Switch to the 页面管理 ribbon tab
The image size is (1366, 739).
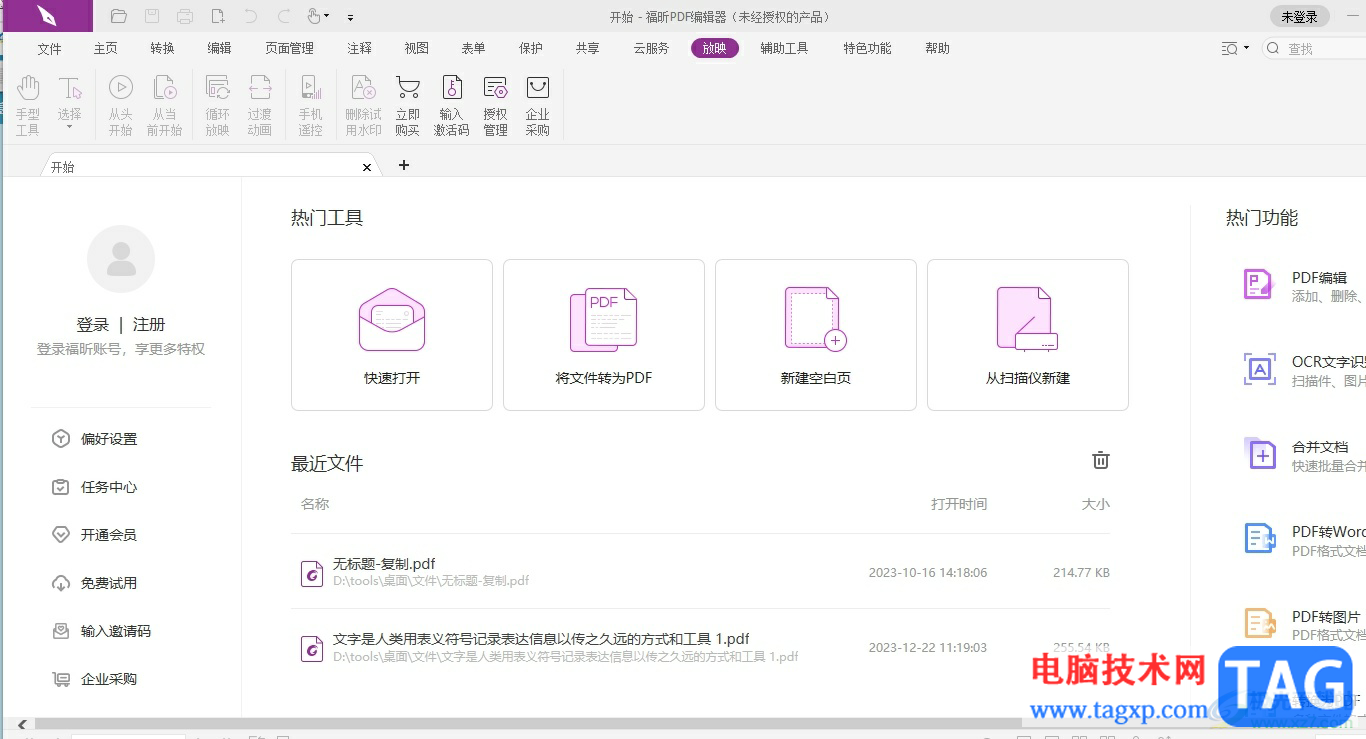click(289, 48)
